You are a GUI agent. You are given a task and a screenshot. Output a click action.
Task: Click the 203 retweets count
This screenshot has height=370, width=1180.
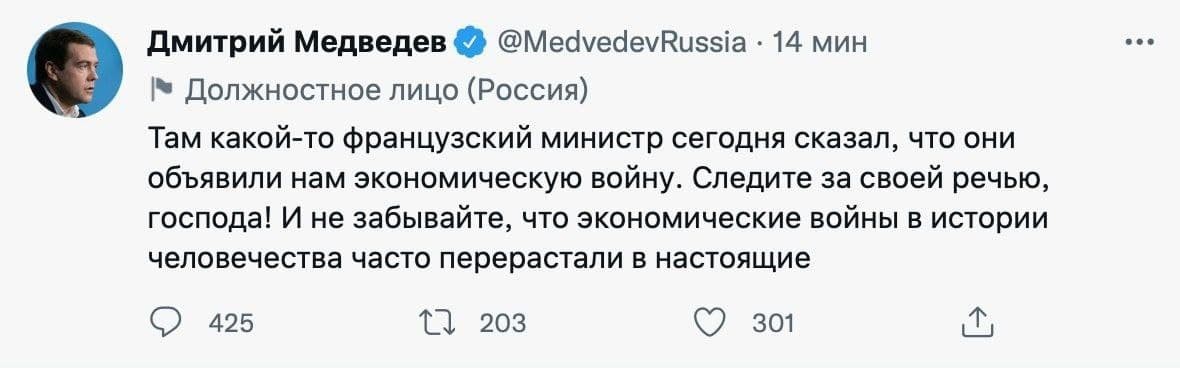pos(503,323)
